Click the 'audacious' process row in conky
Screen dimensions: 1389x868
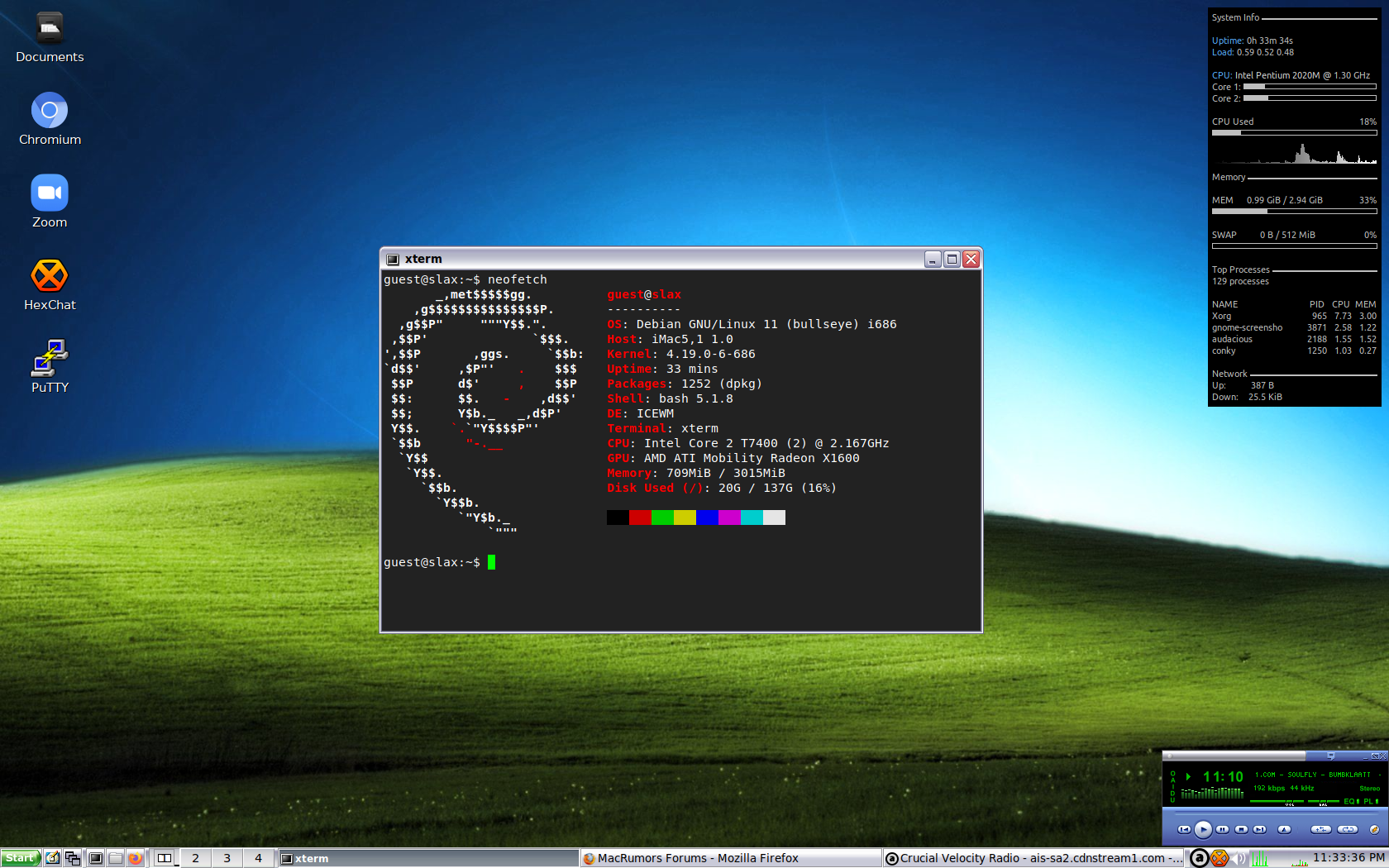pyautogui.click(x=1294, y=339)
